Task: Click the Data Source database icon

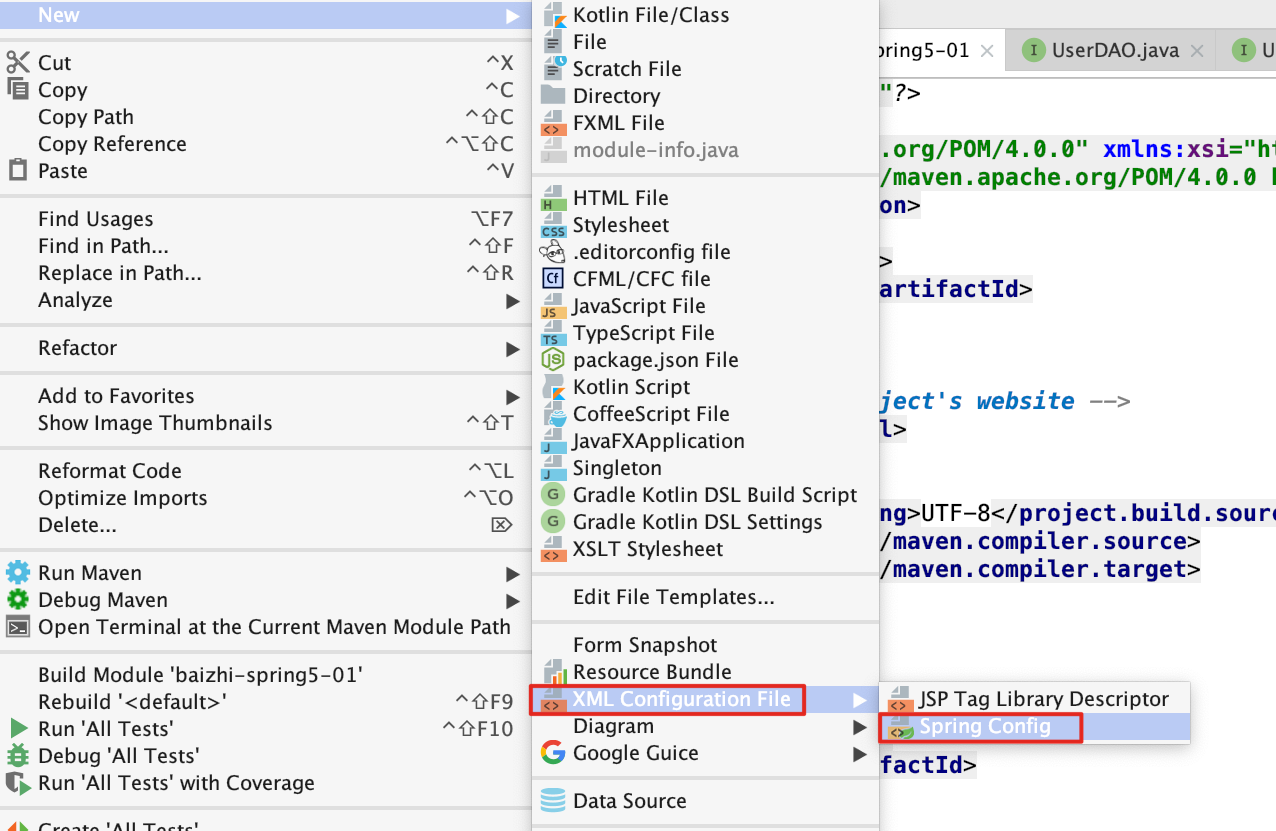Action: (x=553, y=801)
